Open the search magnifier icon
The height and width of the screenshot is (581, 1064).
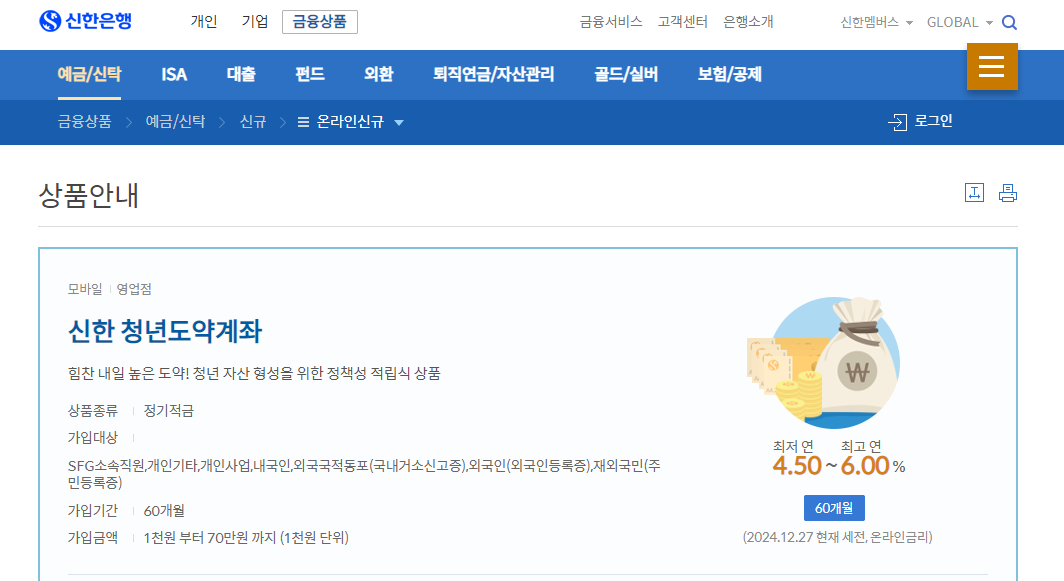coord(1009,22)
